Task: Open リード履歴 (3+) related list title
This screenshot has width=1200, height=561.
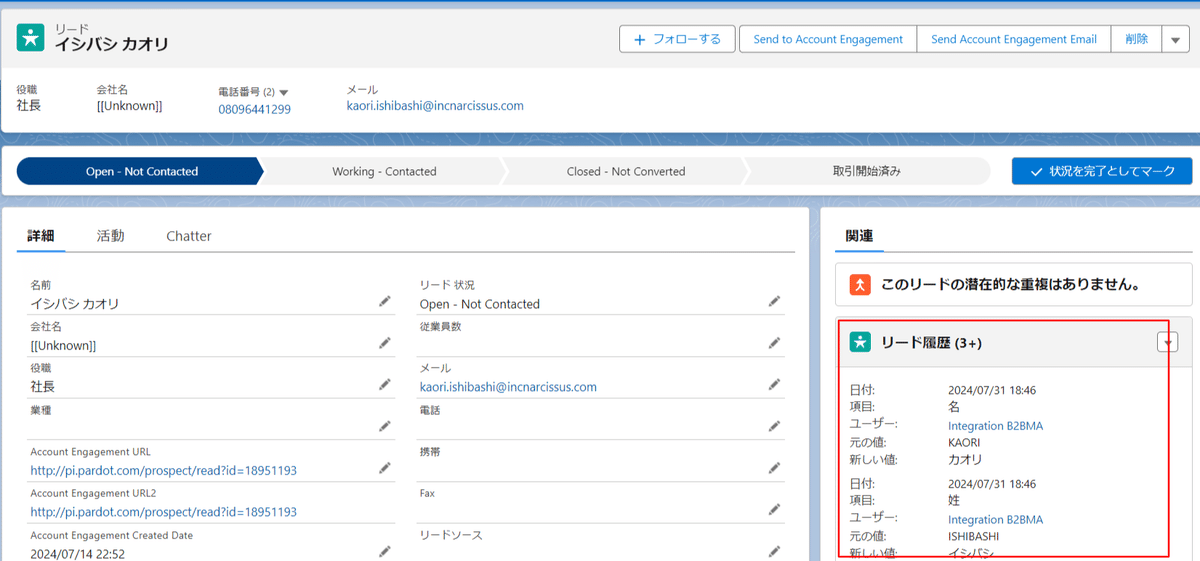Action: (930, 343)
